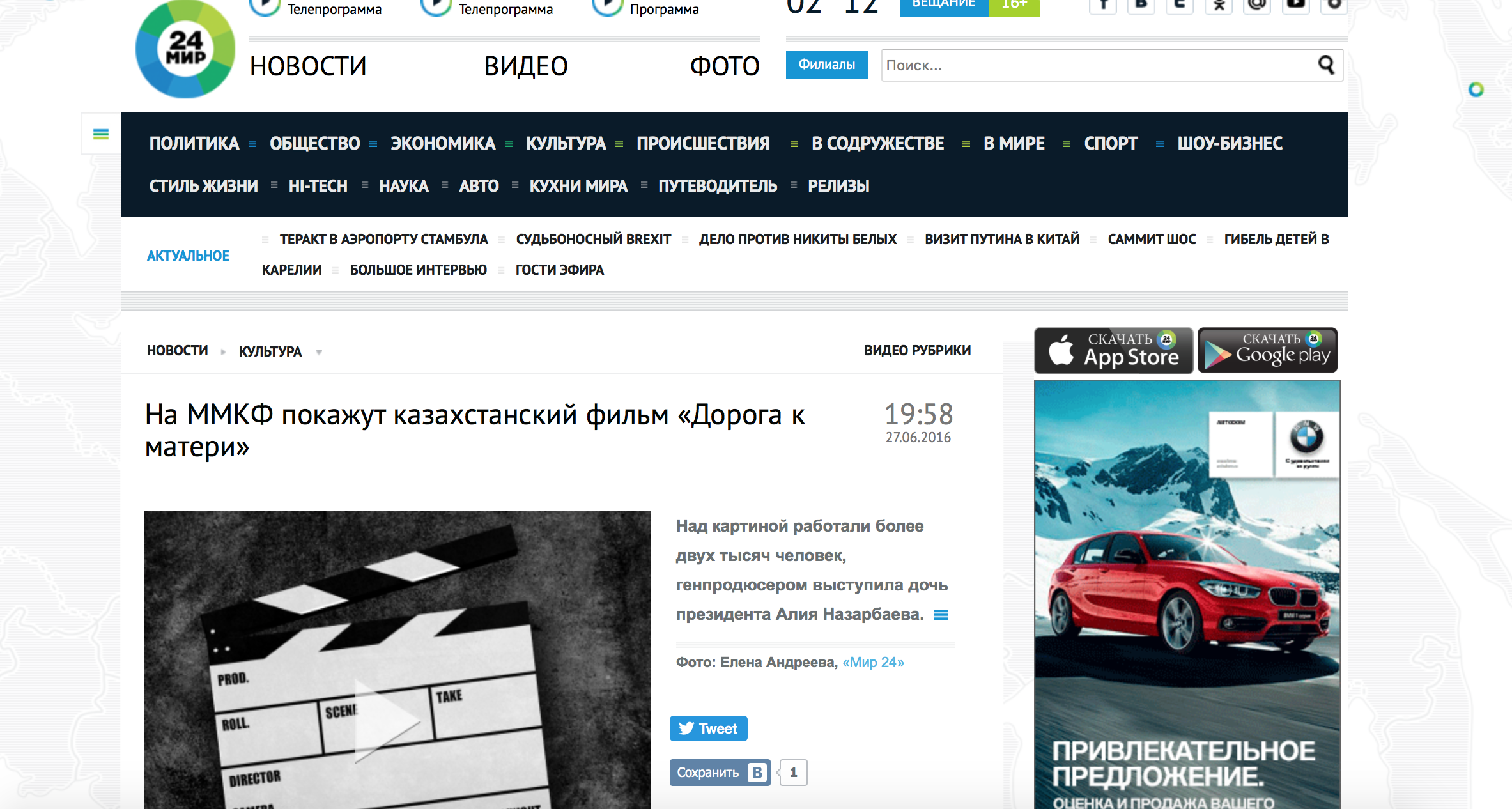The width and height of the screenshot is (1512, 809).
Task: Open the НОВОСТИ main section
Action: pos(308,66)
